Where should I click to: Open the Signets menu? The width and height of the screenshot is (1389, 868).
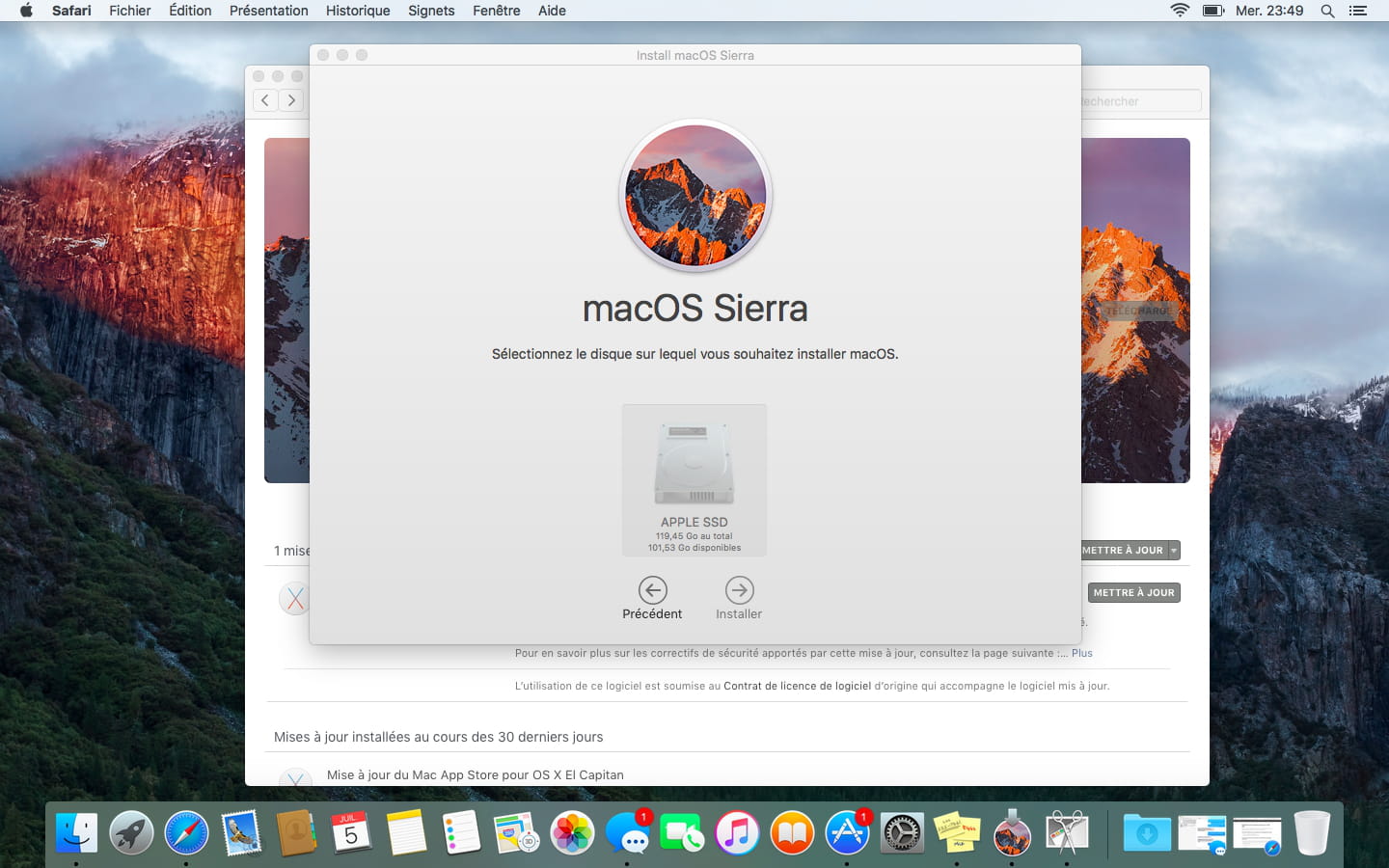coord(431,11)
